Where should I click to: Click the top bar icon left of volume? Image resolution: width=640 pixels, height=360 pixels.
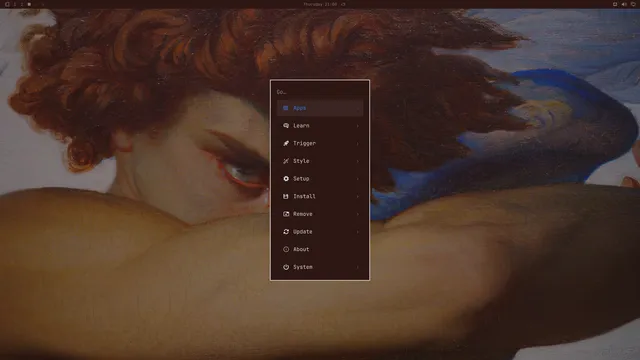(x=615, y=4)
